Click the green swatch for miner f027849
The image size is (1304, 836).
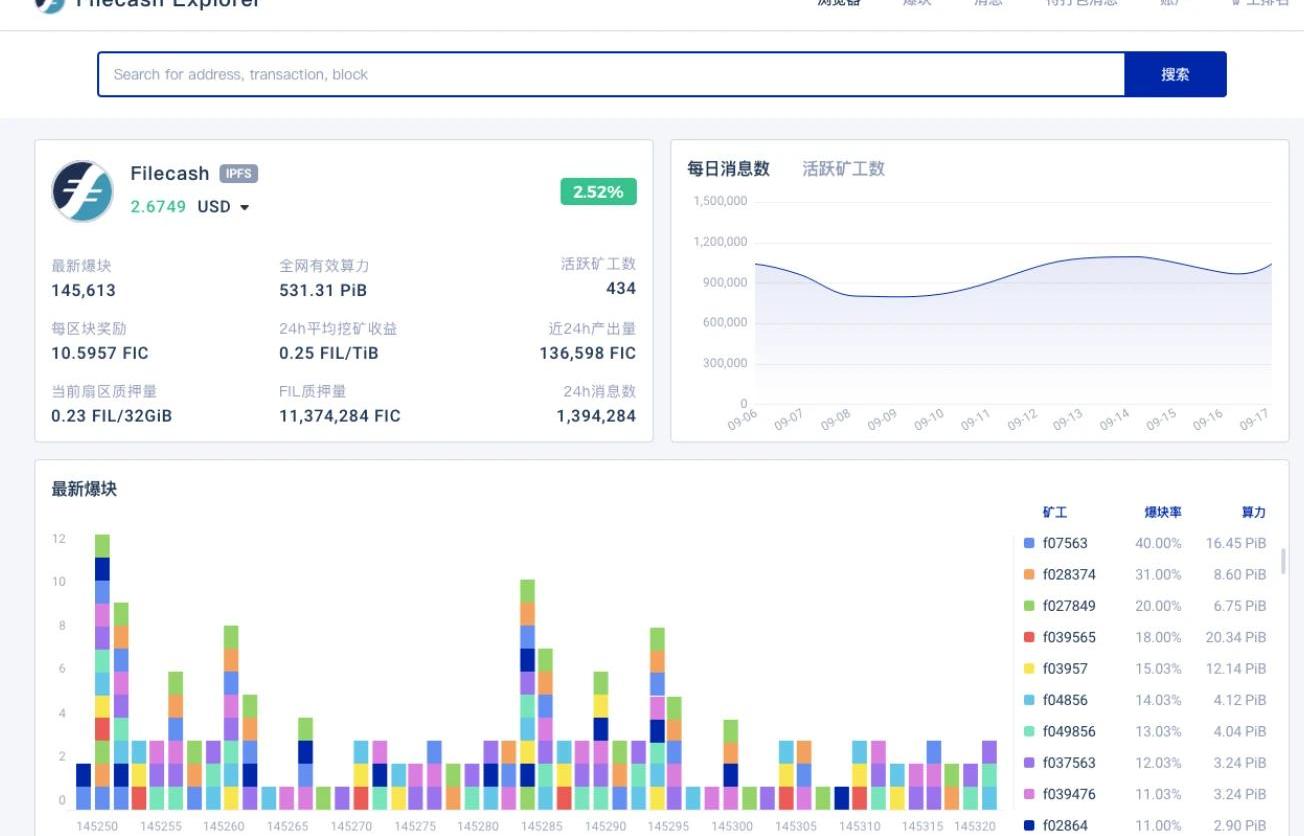1029,606
